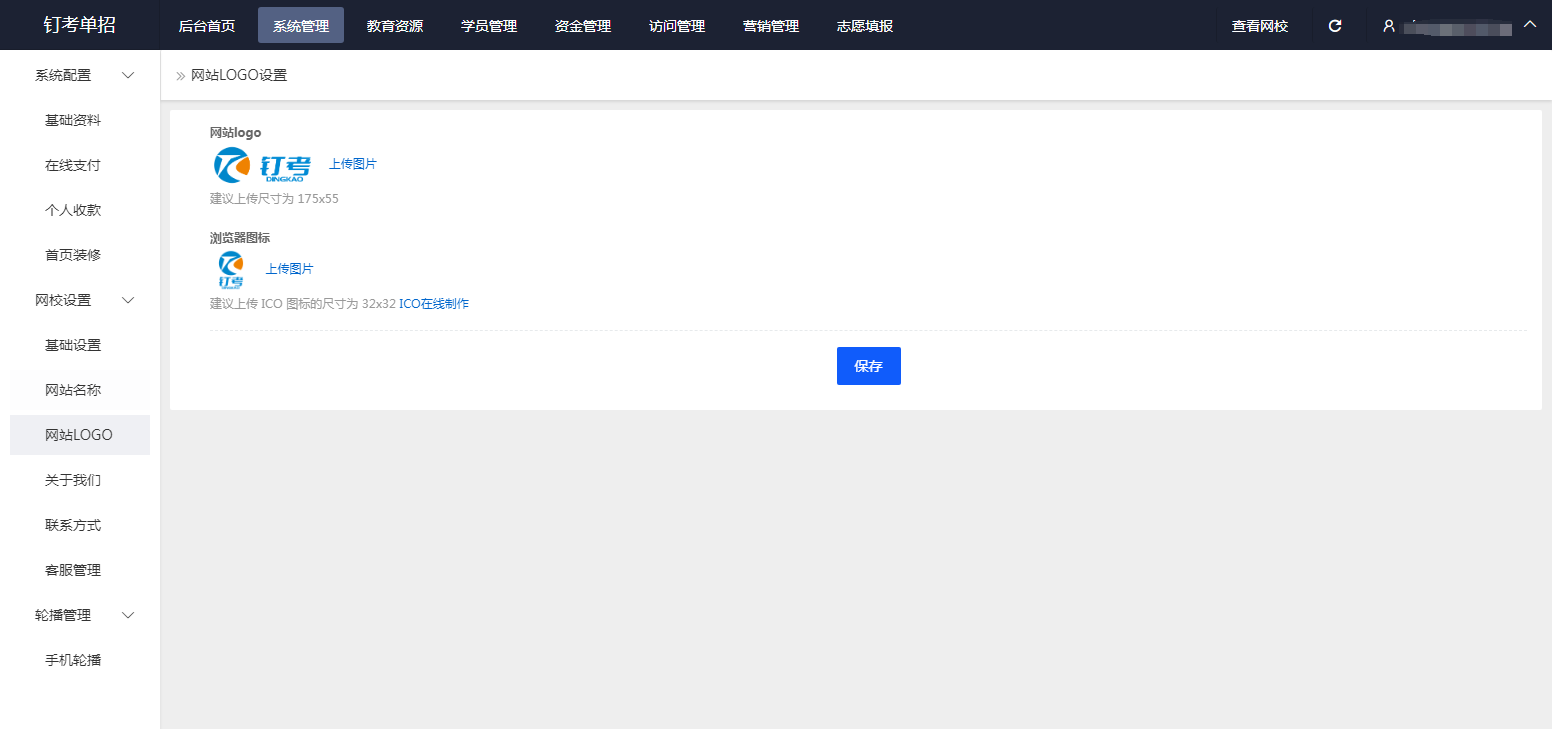Open the 营销管理 top menu
Image resolution: width=1552 pixels, height=729 pixels.
[771, 26]
